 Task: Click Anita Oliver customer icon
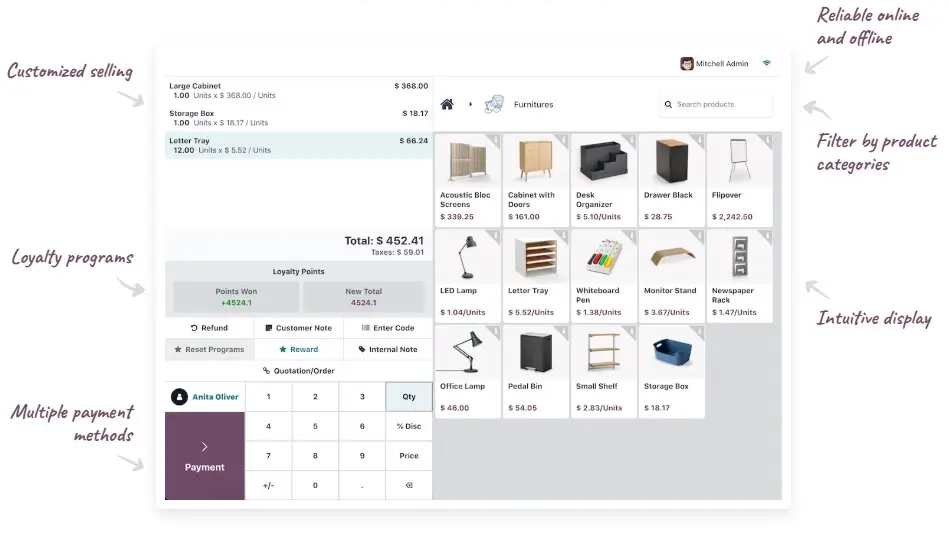pyautogui.click(x=179, y=397)
